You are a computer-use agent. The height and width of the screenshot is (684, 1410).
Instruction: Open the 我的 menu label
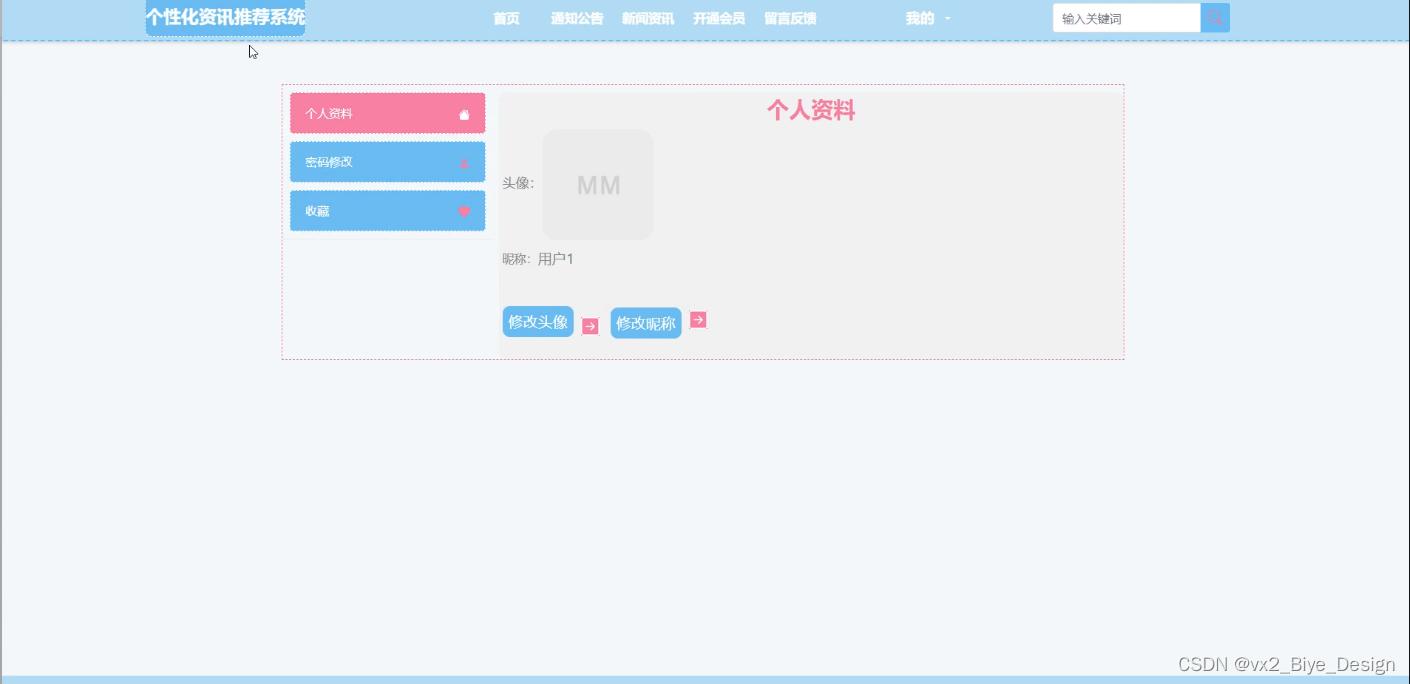coord(919,19)
